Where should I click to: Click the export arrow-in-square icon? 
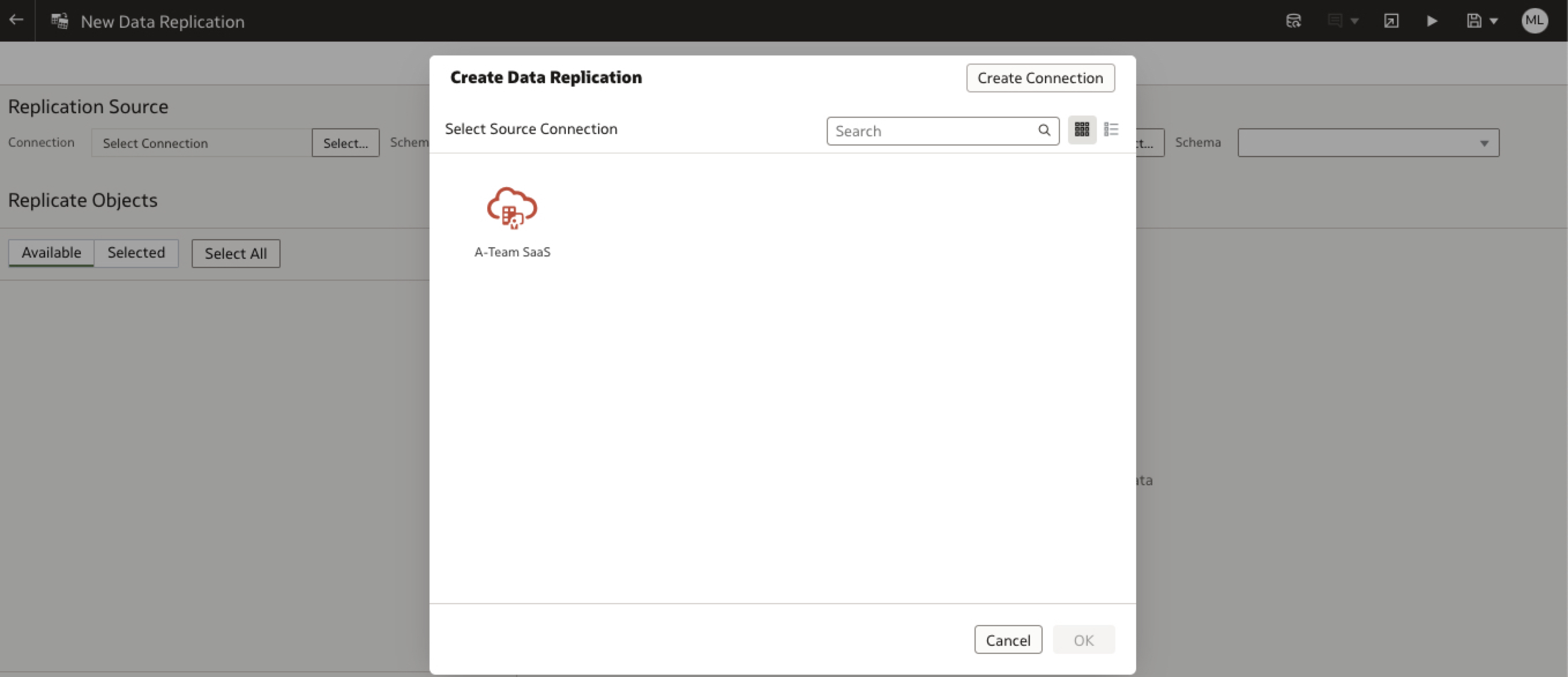click(1391, 21)
